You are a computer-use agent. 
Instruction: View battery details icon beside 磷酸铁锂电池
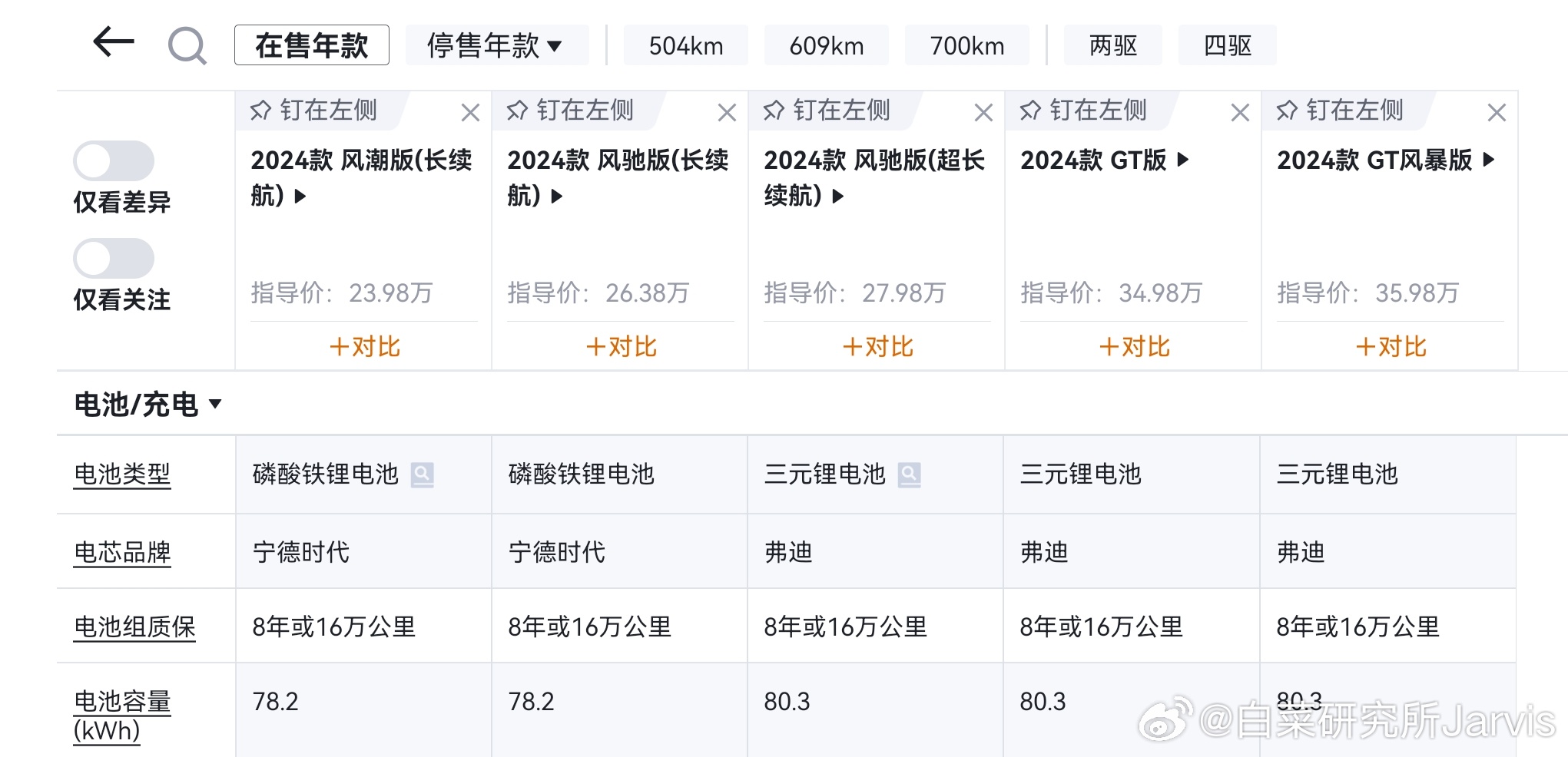423,475
